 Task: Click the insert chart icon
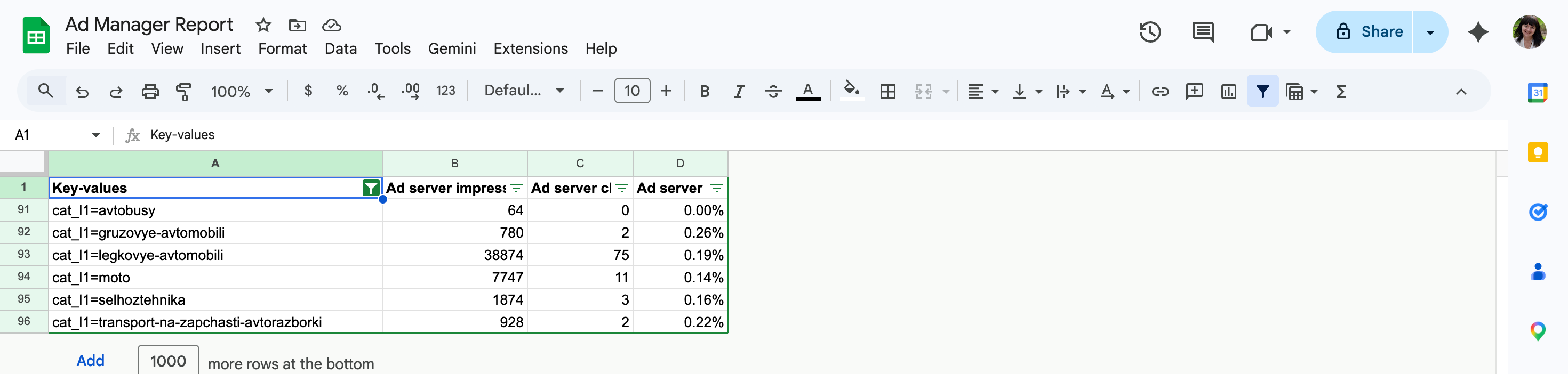point(1228,92)
